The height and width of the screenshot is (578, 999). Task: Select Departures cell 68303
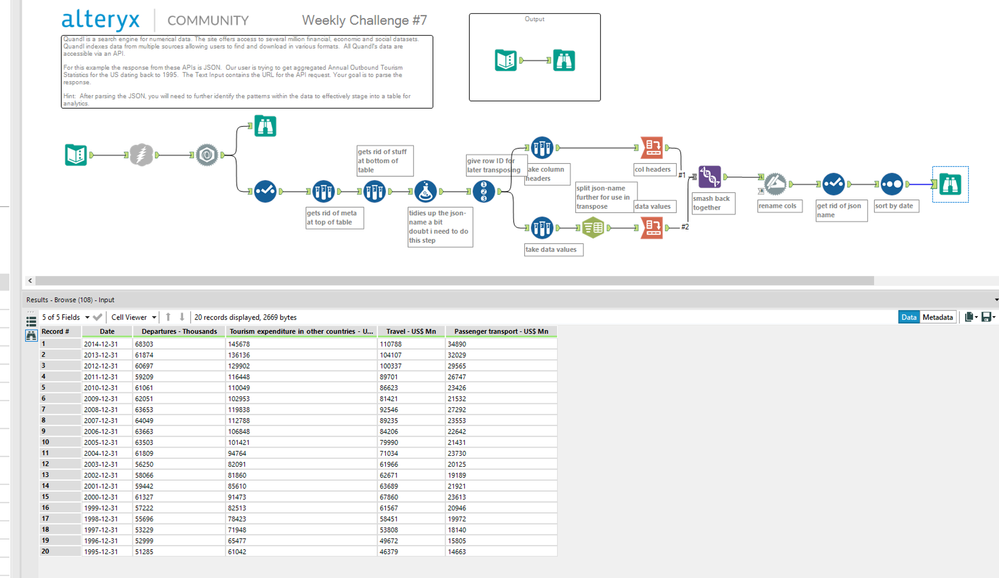coord(179,344)
